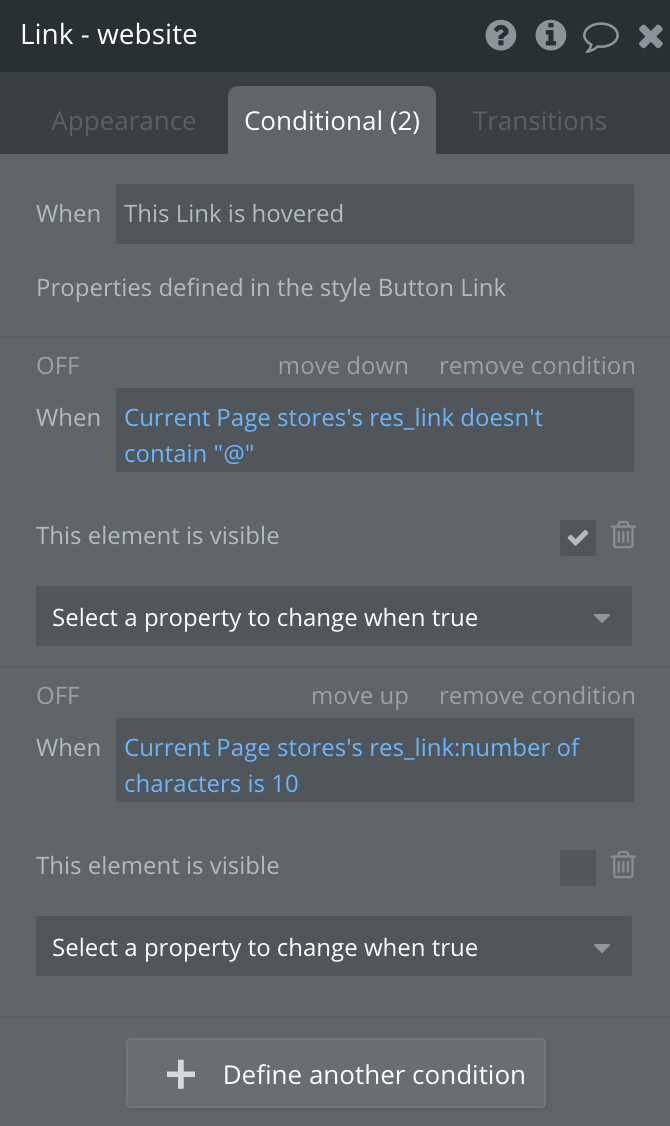Open second Select a property to change dropdown
670x1126 pixels.
[x=334, y=947]
